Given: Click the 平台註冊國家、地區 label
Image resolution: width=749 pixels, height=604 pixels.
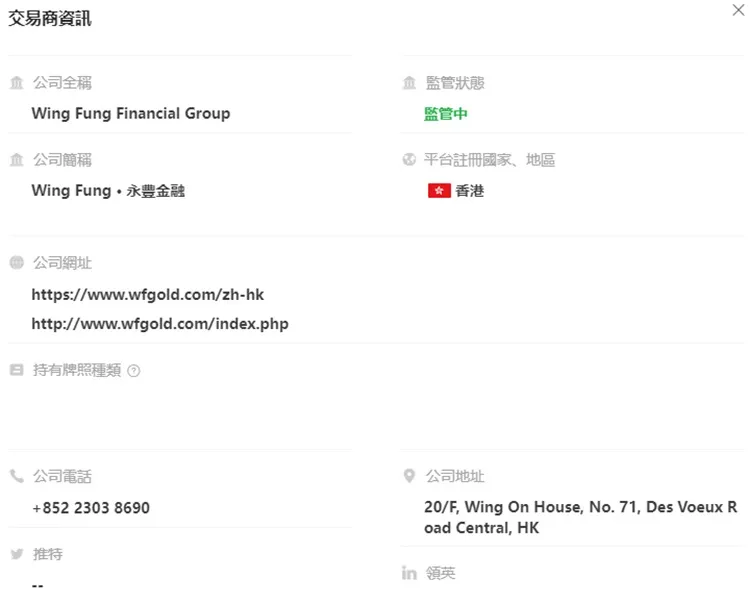Looking at the screenshot, I should [490, 160].
